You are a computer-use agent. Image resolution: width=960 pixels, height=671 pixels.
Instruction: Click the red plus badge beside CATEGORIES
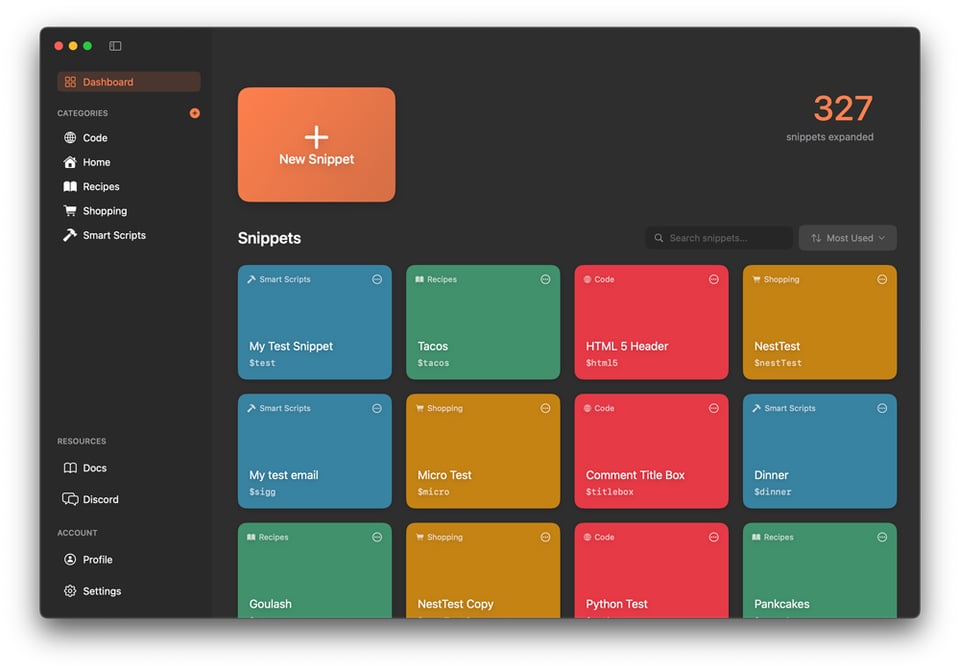[x=195, y=113]
